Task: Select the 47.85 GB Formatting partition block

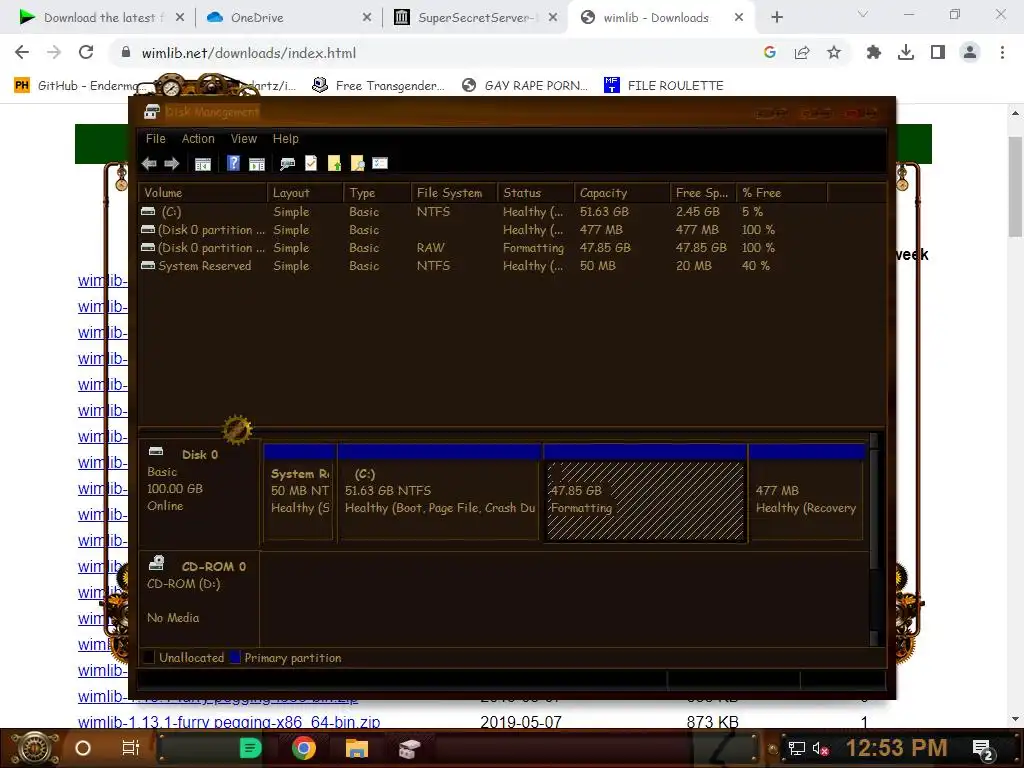Action: [x=645, y=493]
